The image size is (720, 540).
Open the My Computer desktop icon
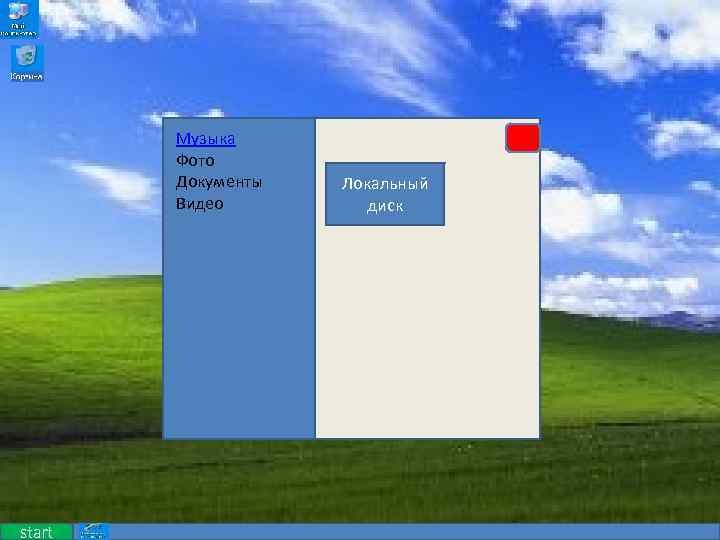pos(19,18)
